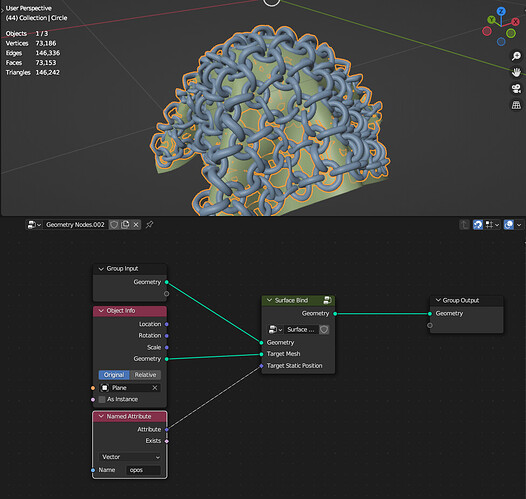Click the Triangles 146,242 statistic text
The width and height of the screenshot is (526, 499).
pos(33,72)
